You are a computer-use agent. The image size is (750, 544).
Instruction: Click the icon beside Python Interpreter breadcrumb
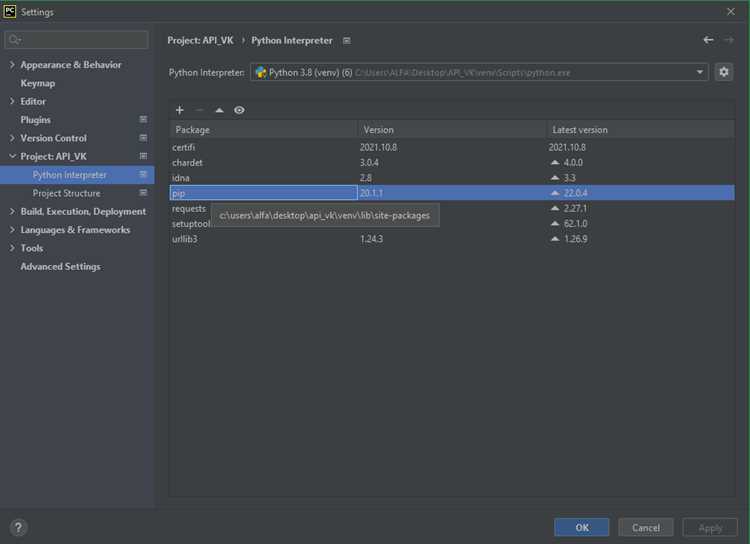click(347, 41)
